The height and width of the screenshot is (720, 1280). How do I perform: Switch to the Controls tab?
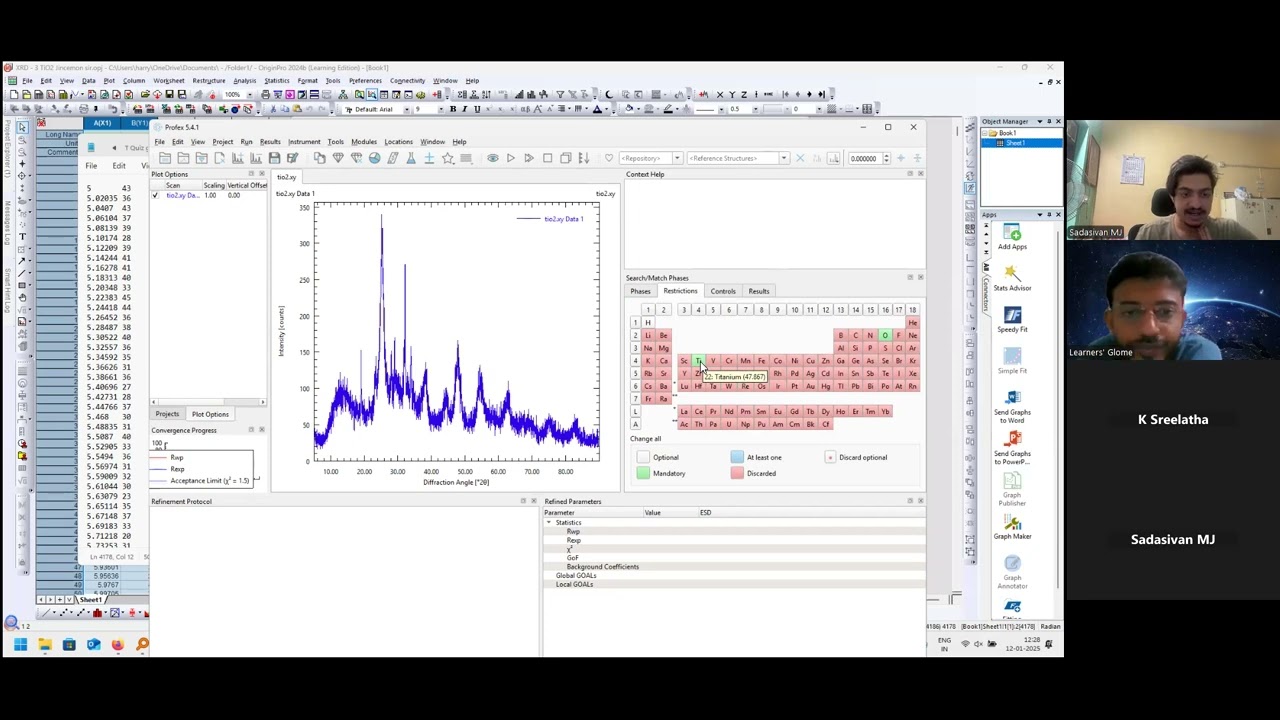point(723,291)
